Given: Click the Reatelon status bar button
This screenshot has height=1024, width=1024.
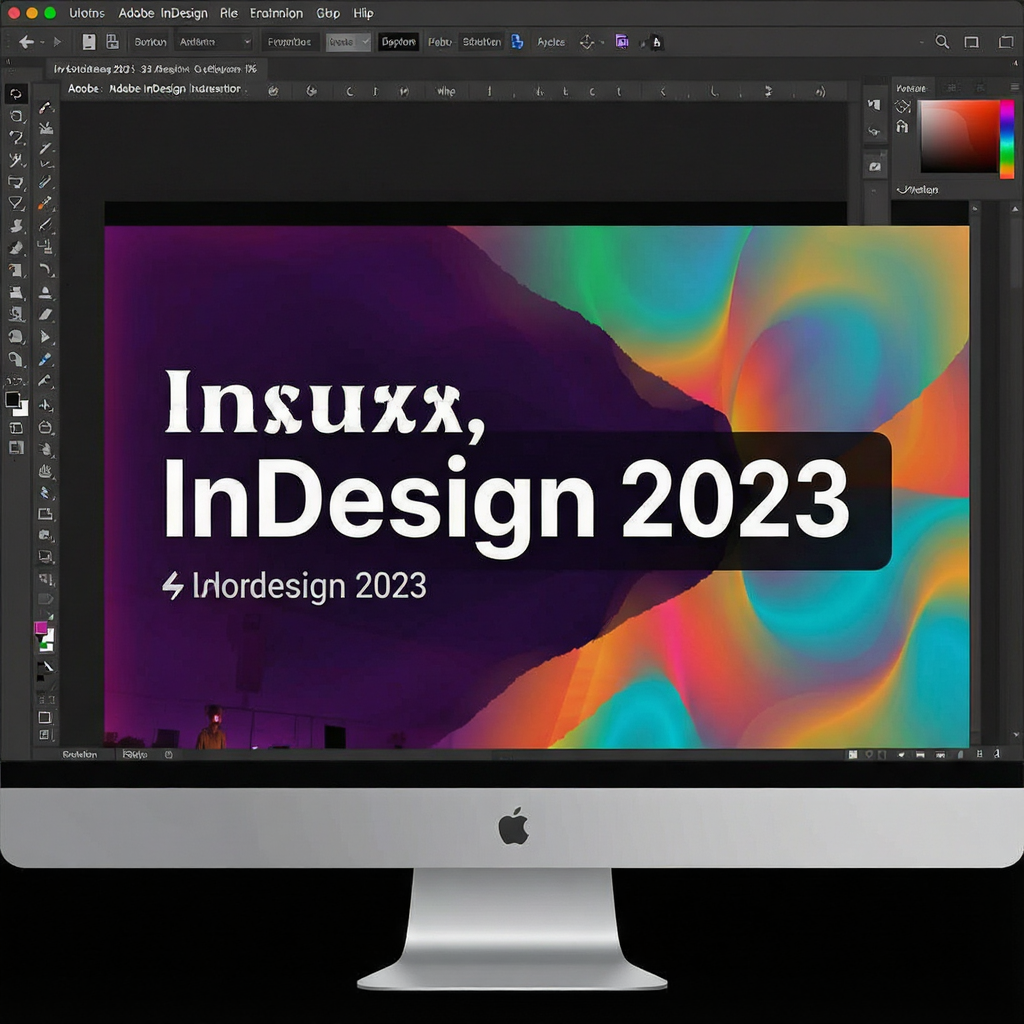Looking at the screenshot, I should pyautogui.click(x=80, y=754).
